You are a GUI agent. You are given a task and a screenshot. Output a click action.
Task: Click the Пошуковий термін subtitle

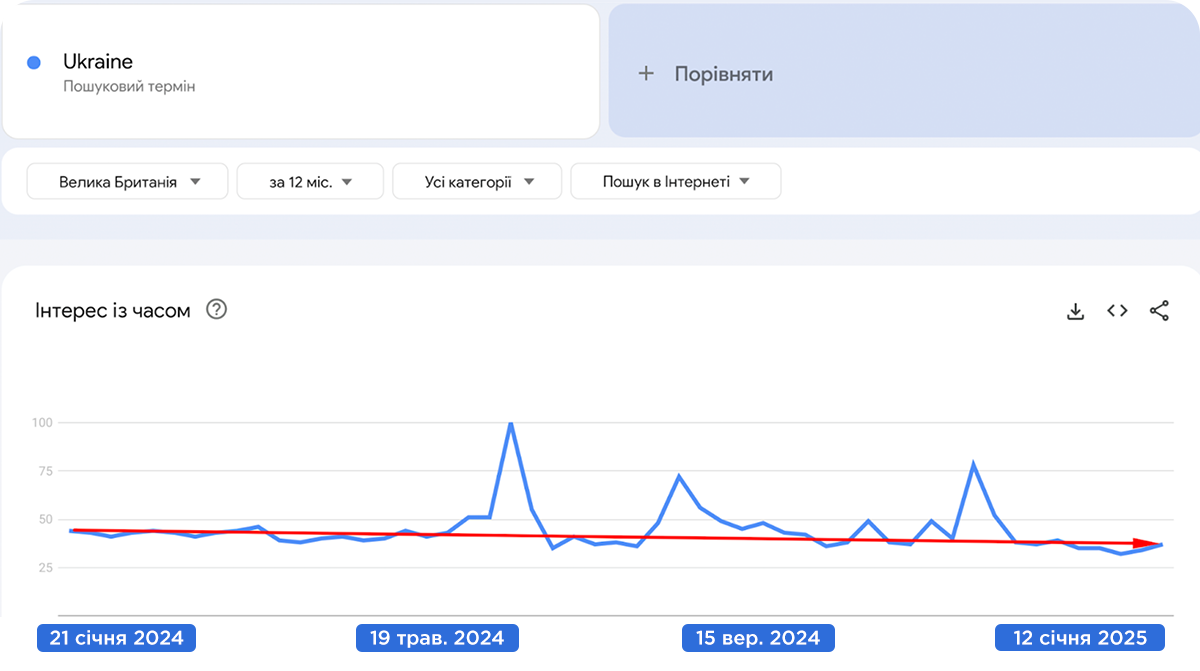coord(129,87)
